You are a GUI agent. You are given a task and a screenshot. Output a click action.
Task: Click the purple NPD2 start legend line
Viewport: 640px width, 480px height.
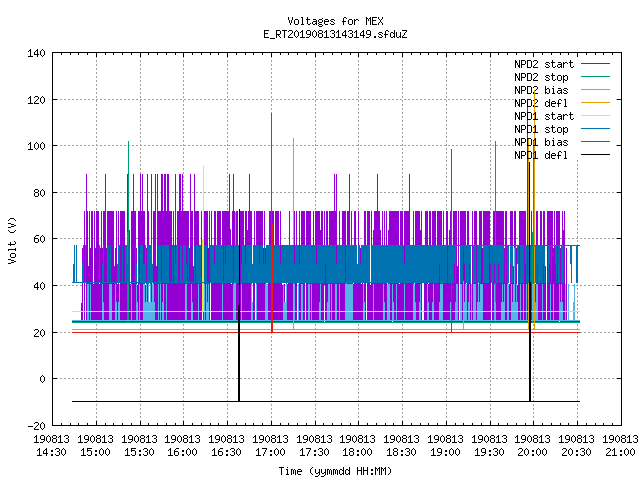tap(595, 64)
